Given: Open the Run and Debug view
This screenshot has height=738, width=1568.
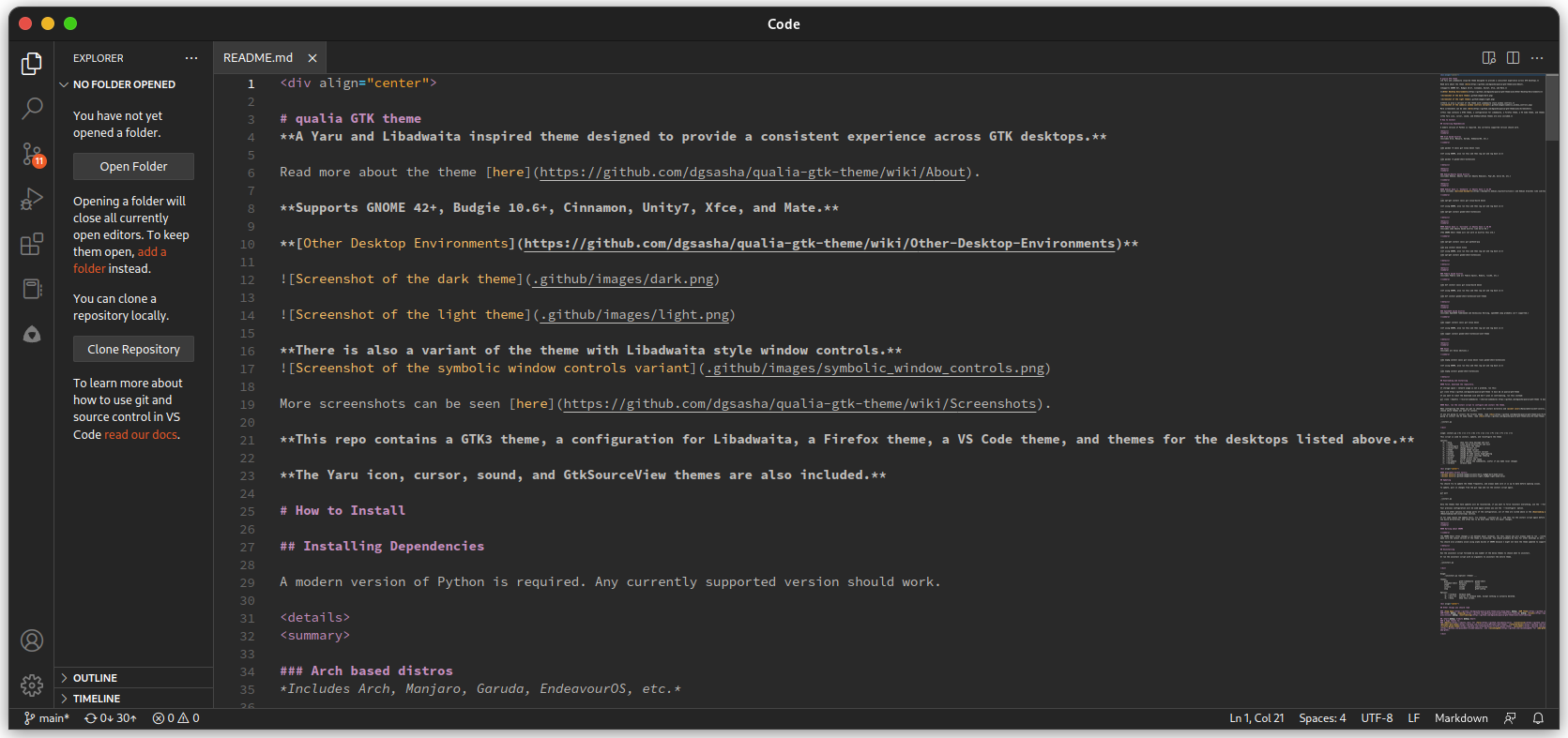Looking at the screenshot, I should (32, 199).
